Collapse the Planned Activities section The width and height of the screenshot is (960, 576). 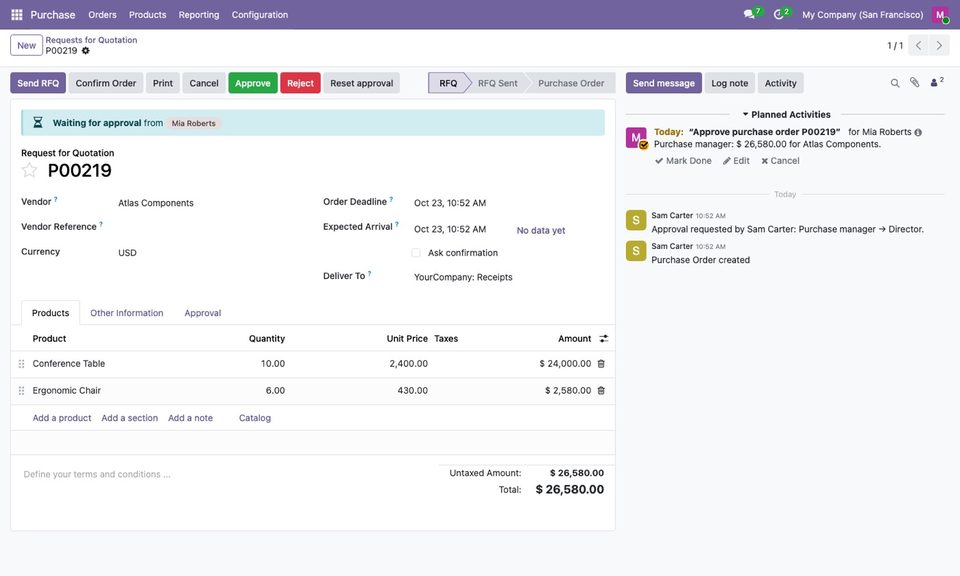(x=787, y=114)
